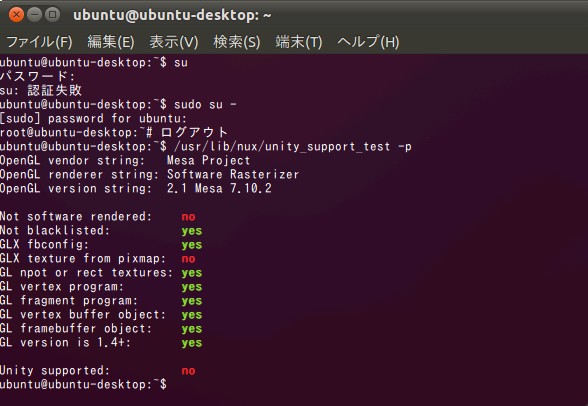Click the green yes beside Not blacklisted
588x406 pixels.
(192, 231)
